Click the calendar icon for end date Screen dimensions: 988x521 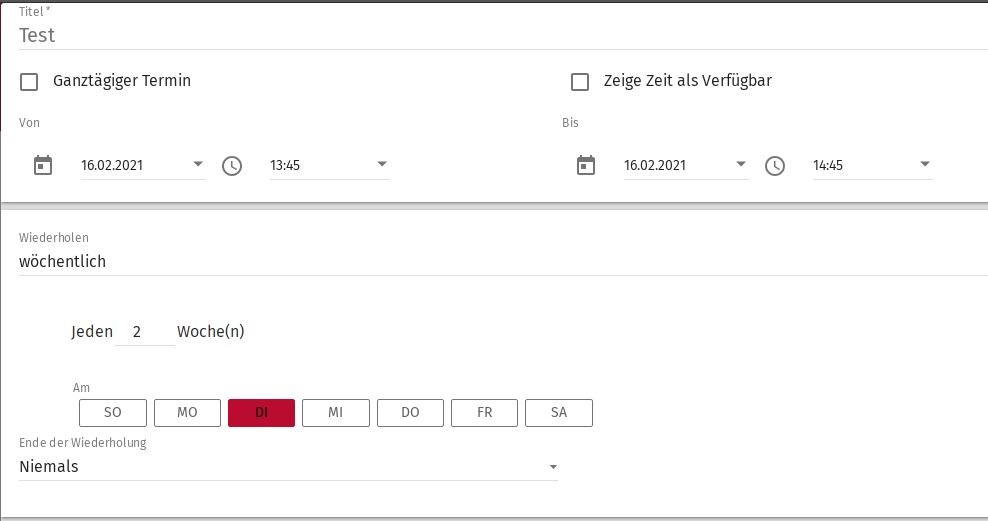coord(586,165)
